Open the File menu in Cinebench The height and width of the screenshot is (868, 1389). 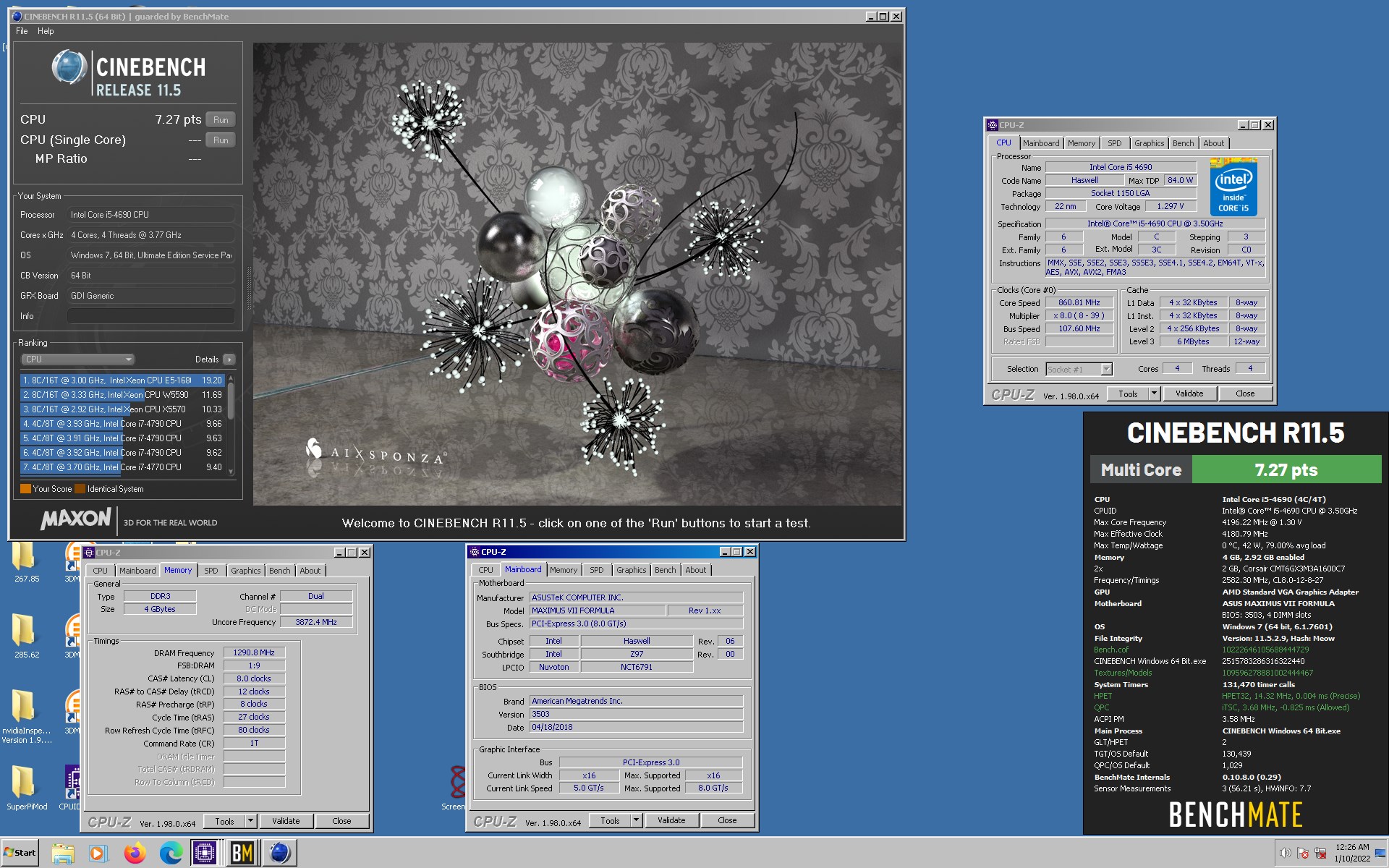22,31
